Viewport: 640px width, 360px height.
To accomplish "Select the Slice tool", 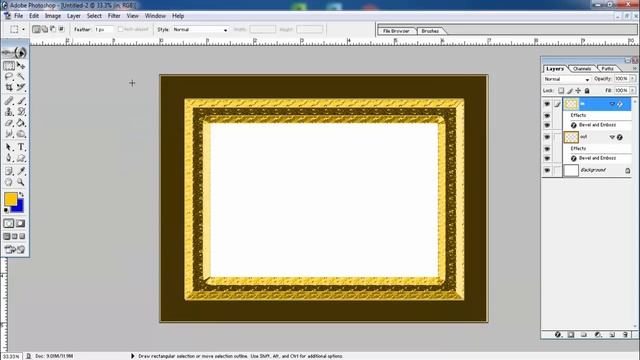I will click(x=21, y=87).
